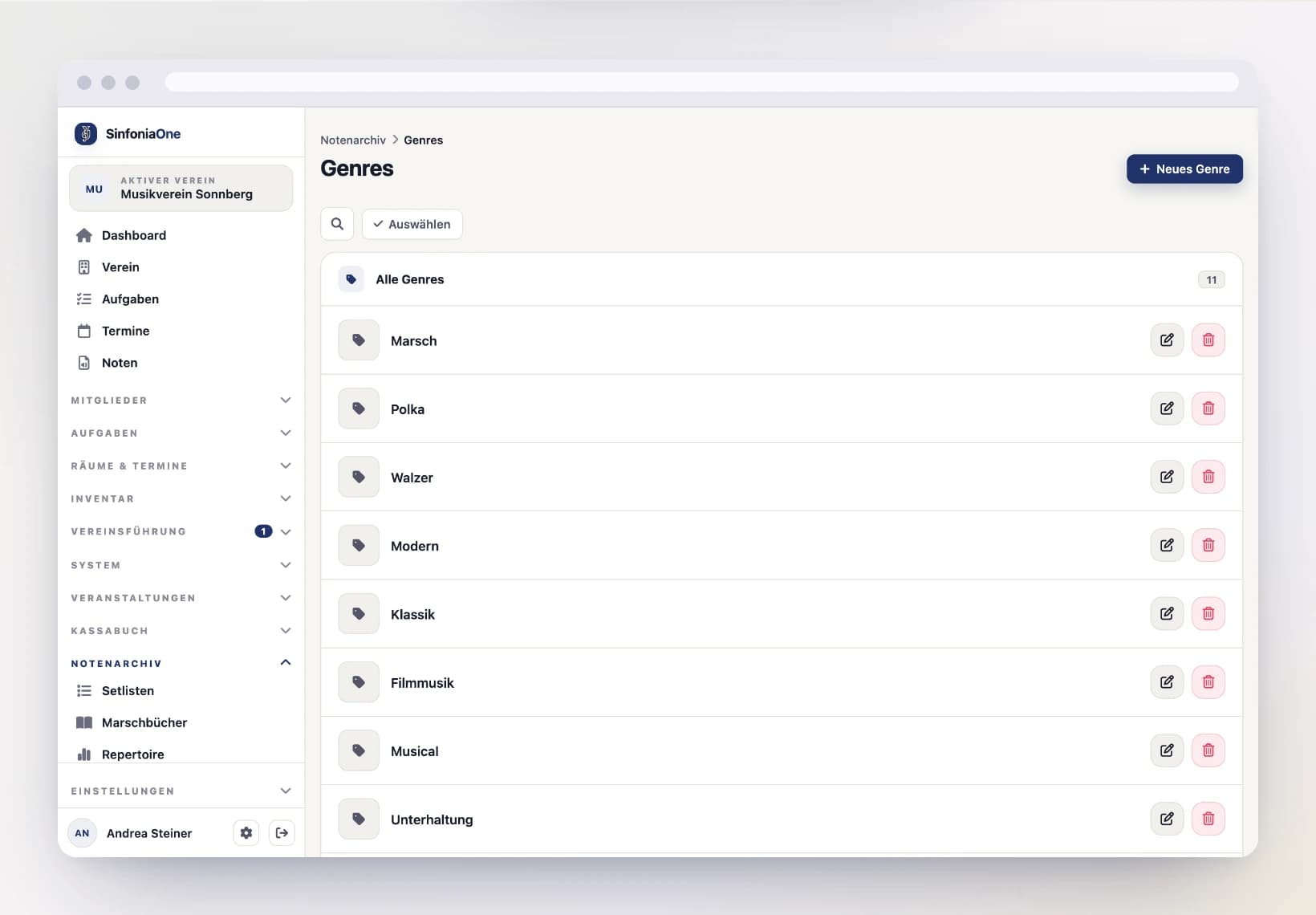Delete the Musical genre
Screen dimensions: 1316x915
click(1208, 750)
